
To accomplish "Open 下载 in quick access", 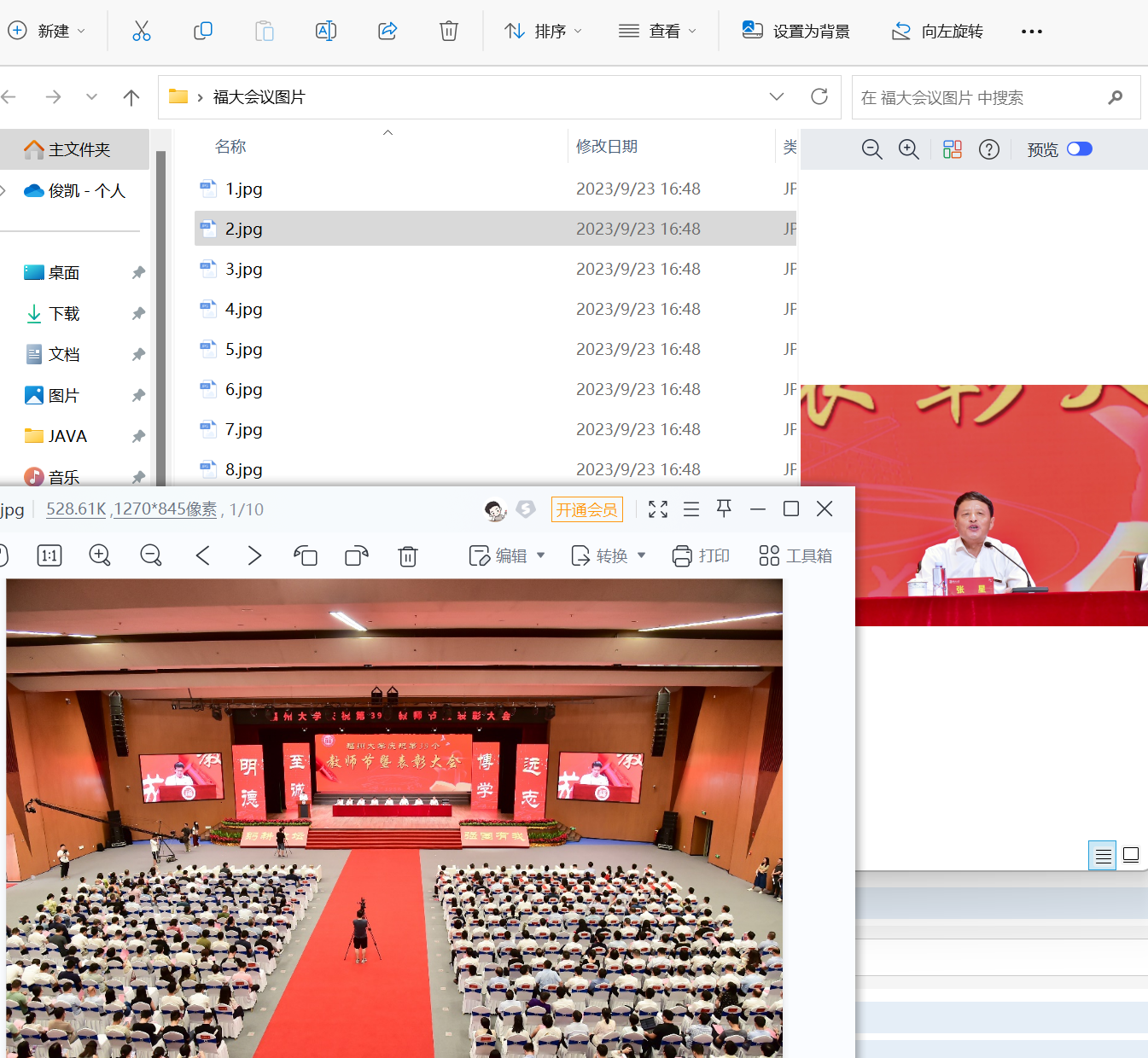I will pyautogui.click(x=64, y=314).
